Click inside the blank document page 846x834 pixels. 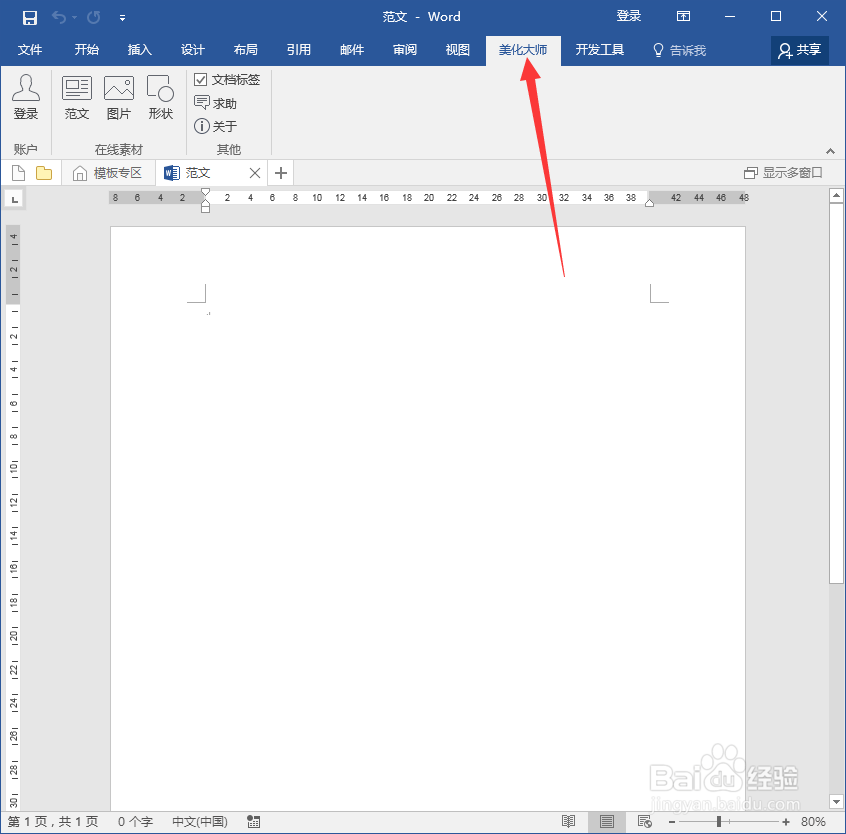coord(428,518)
